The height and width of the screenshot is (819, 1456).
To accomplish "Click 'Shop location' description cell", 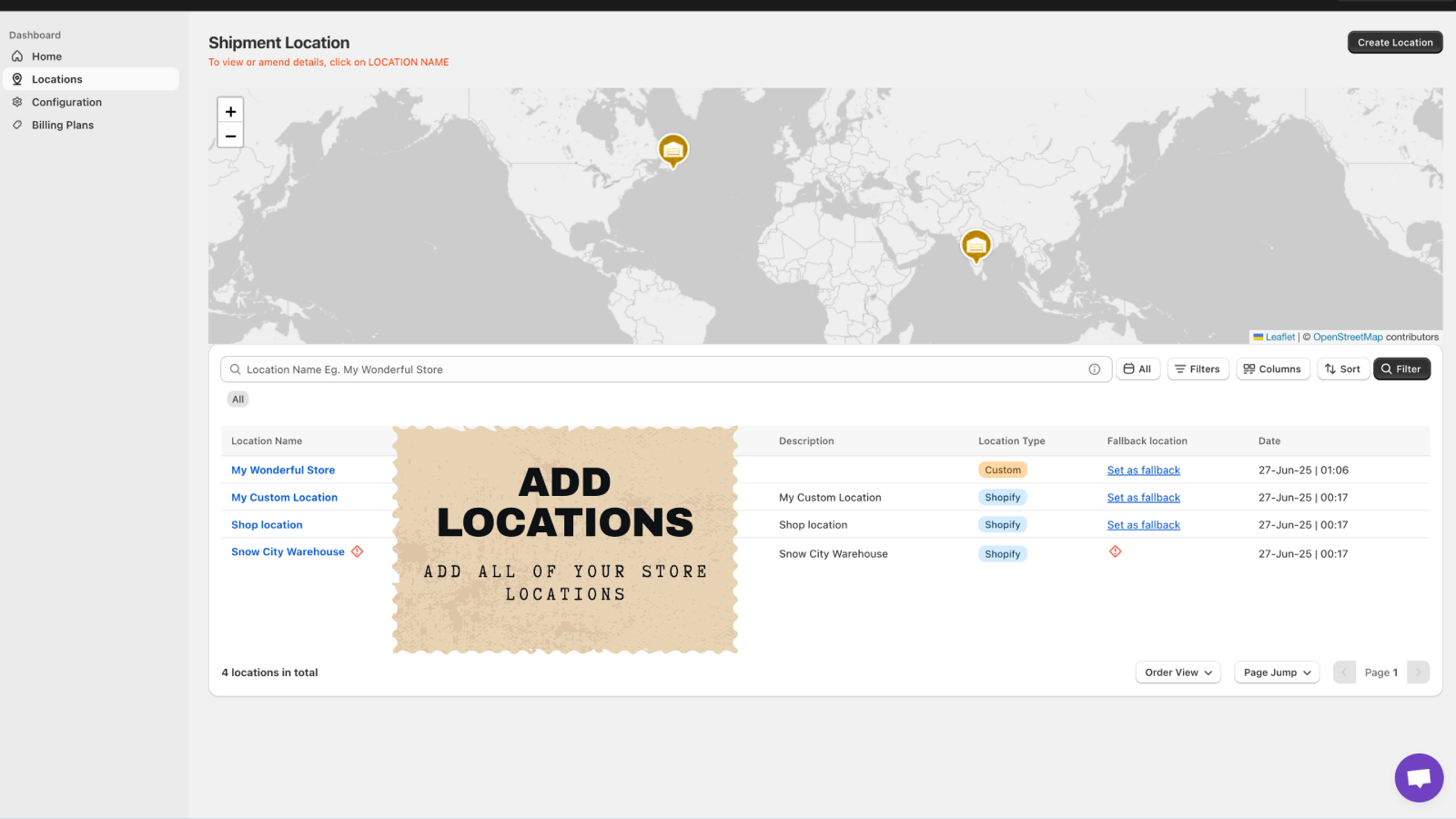I will tap(813, 525).
